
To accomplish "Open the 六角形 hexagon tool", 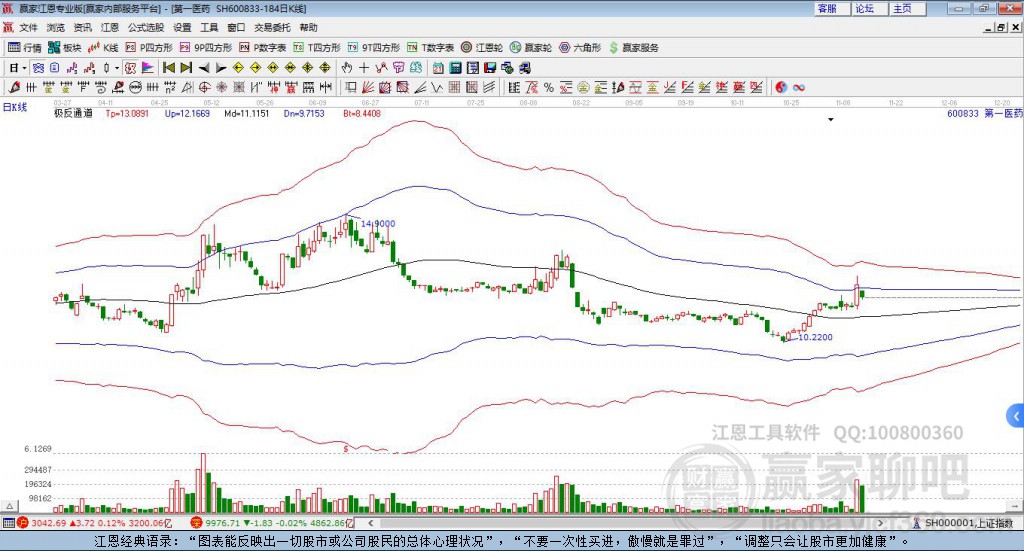I will pyautogui.click(x=580, y=48).
